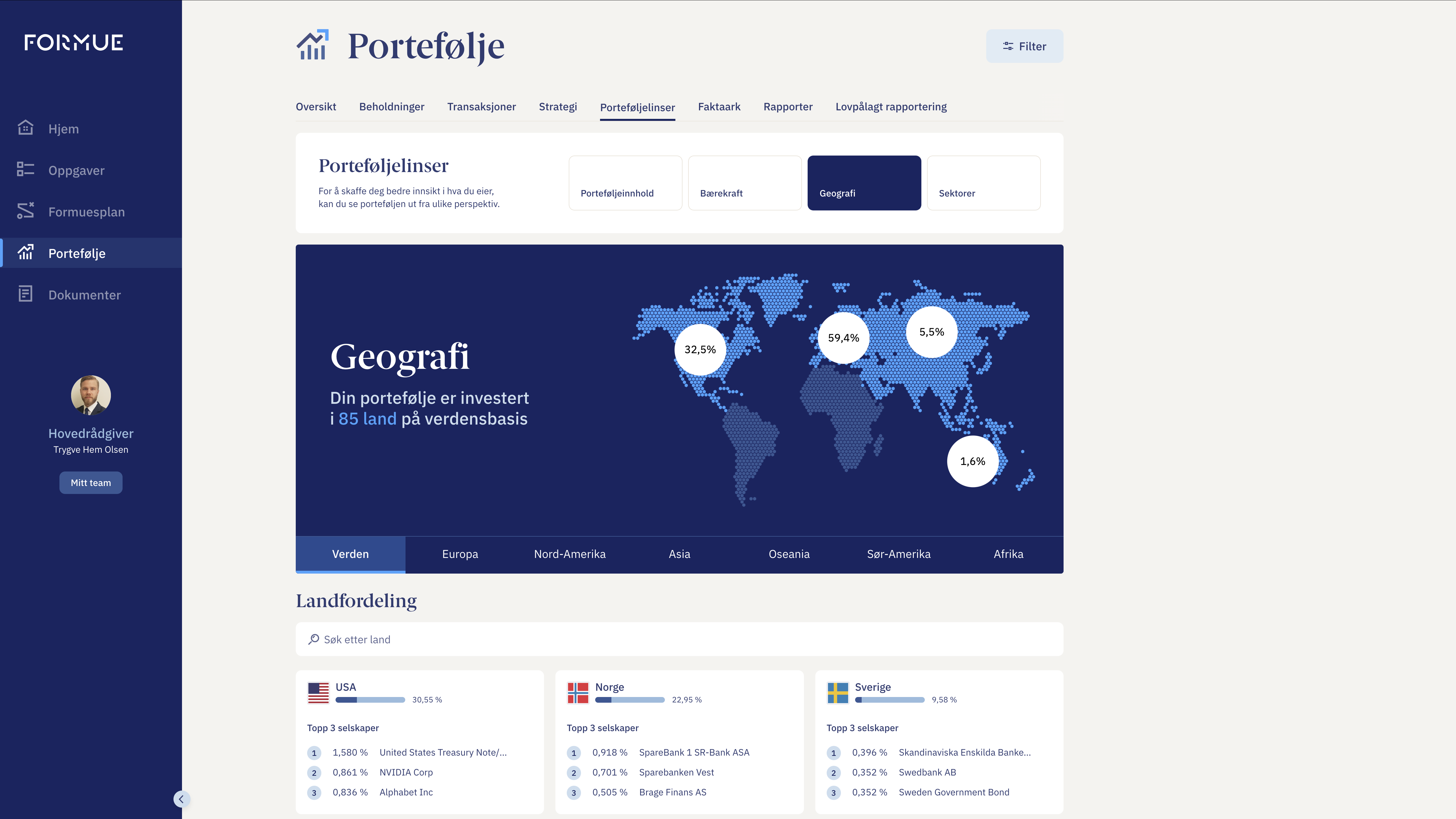
Task: Click the Sverige country name
Action: pyautogui.click(x=873, y=687)
